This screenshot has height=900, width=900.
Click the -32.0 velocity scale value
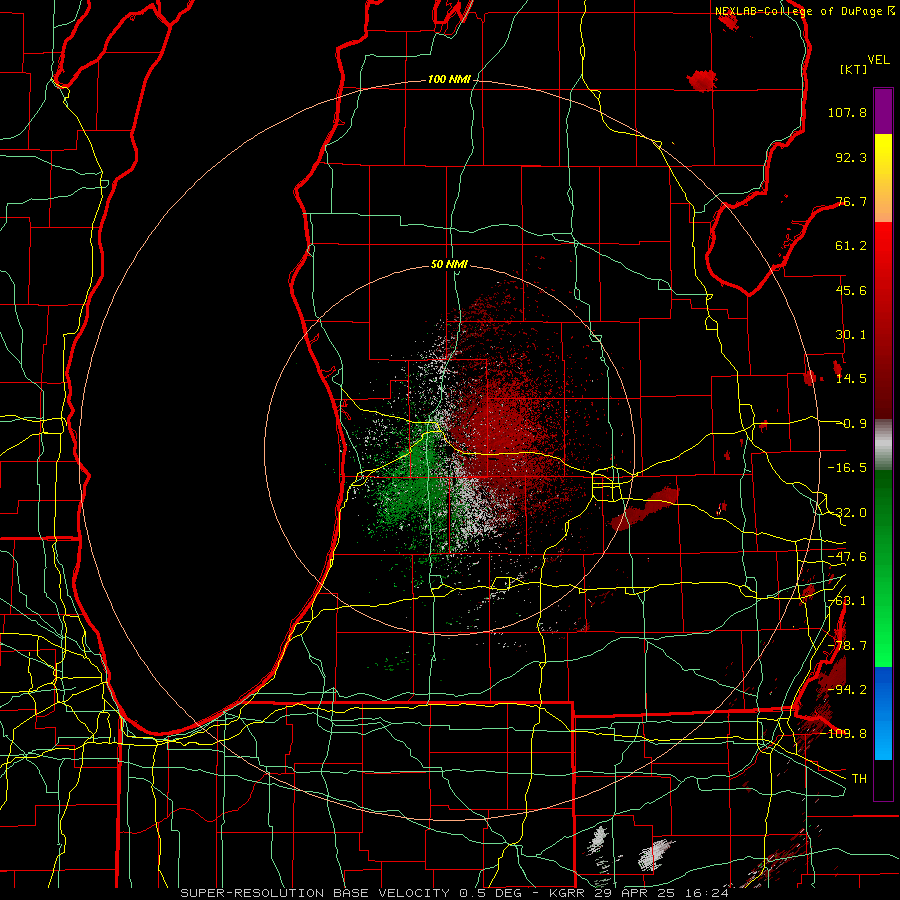(847, 513)
